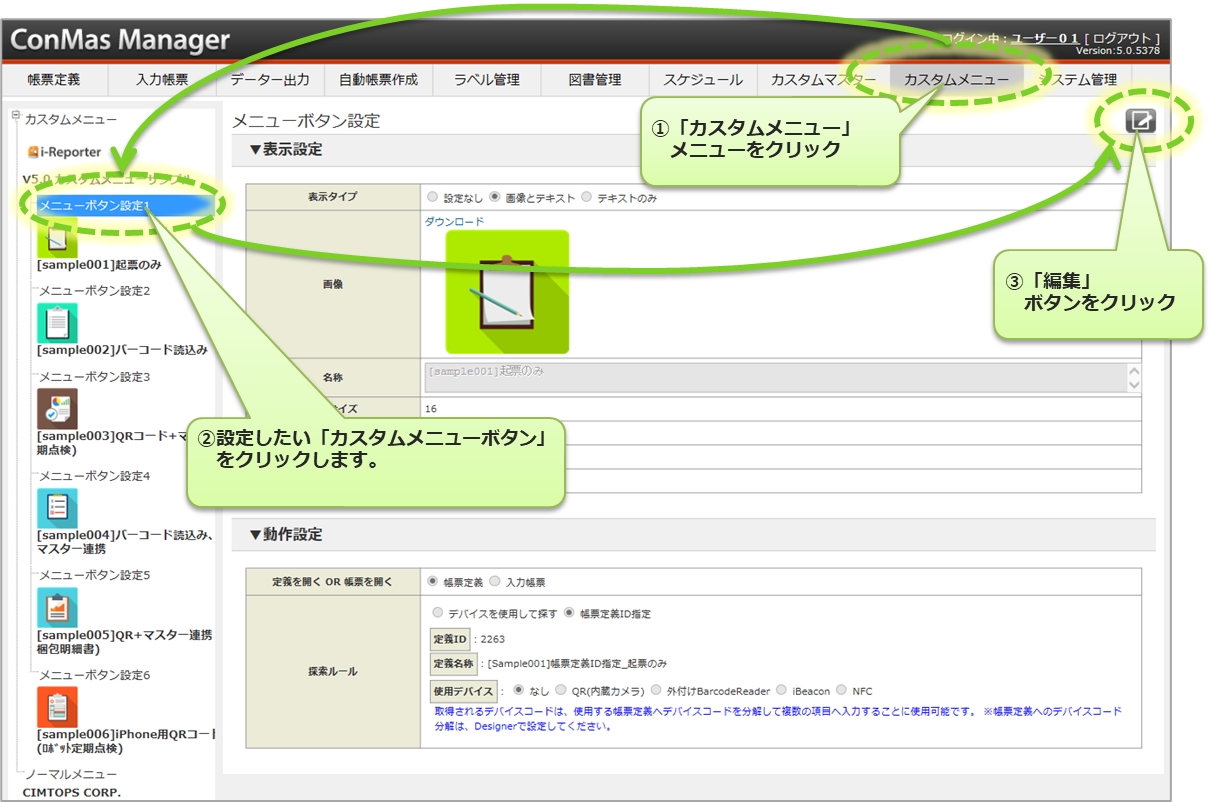This screenshot has width=1211, height=802.
Task: Select iBeacon device radio
Action: coord(781,690)
